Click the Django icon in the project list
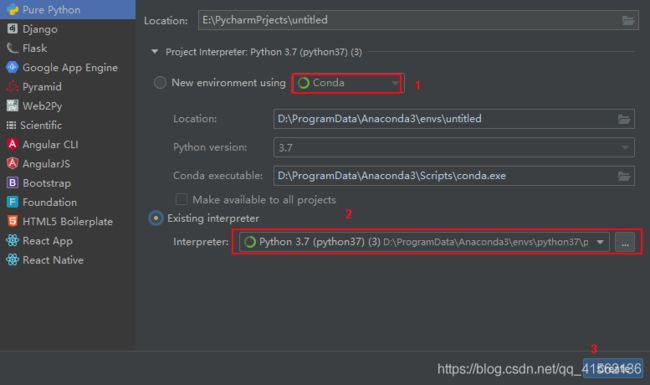Image resolution: width=650 pixels, height=385 pixels. pyautogui.click(x=12, y=29)
